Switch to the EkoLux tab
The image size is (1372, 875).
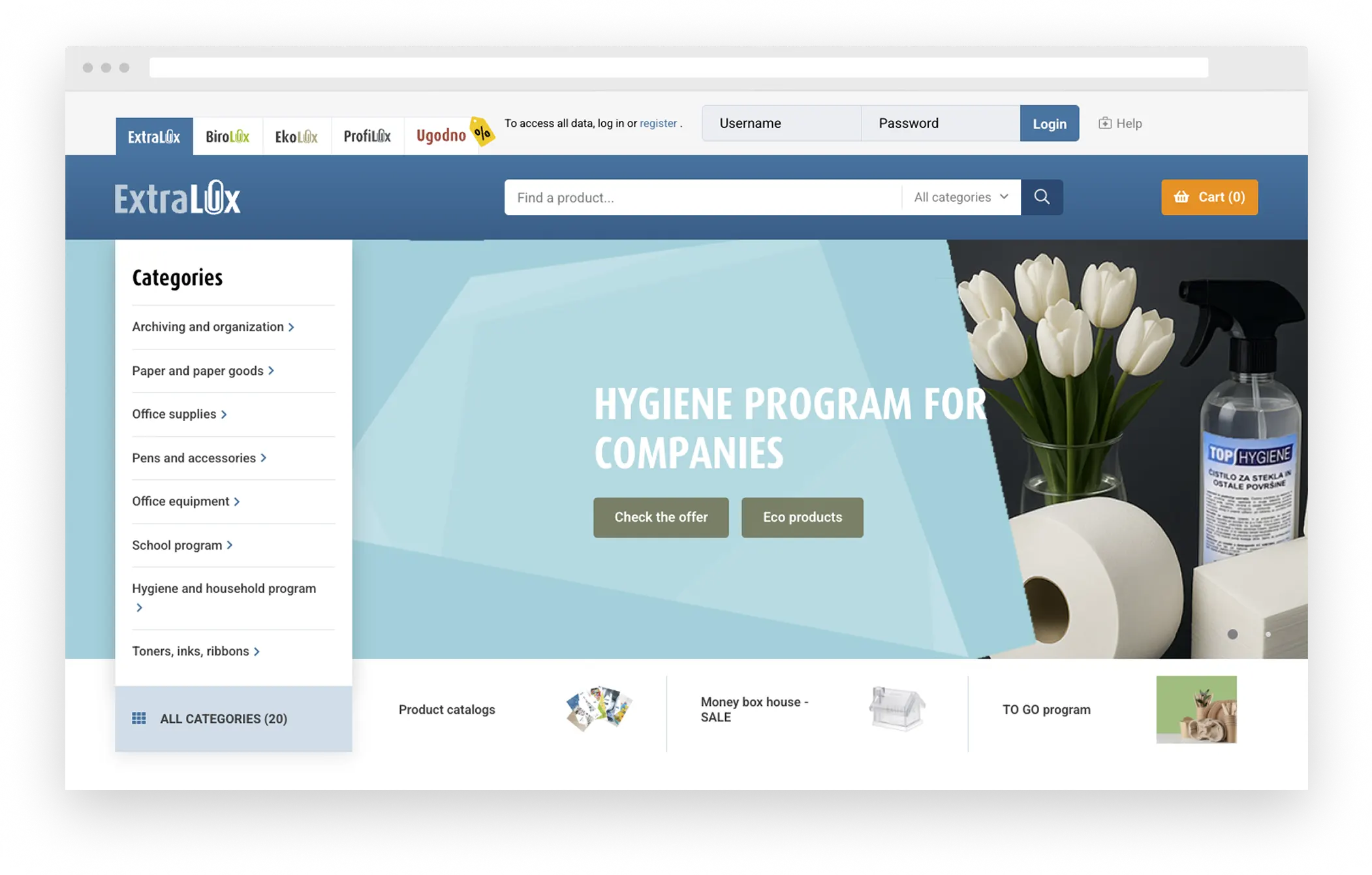[296, 136]
